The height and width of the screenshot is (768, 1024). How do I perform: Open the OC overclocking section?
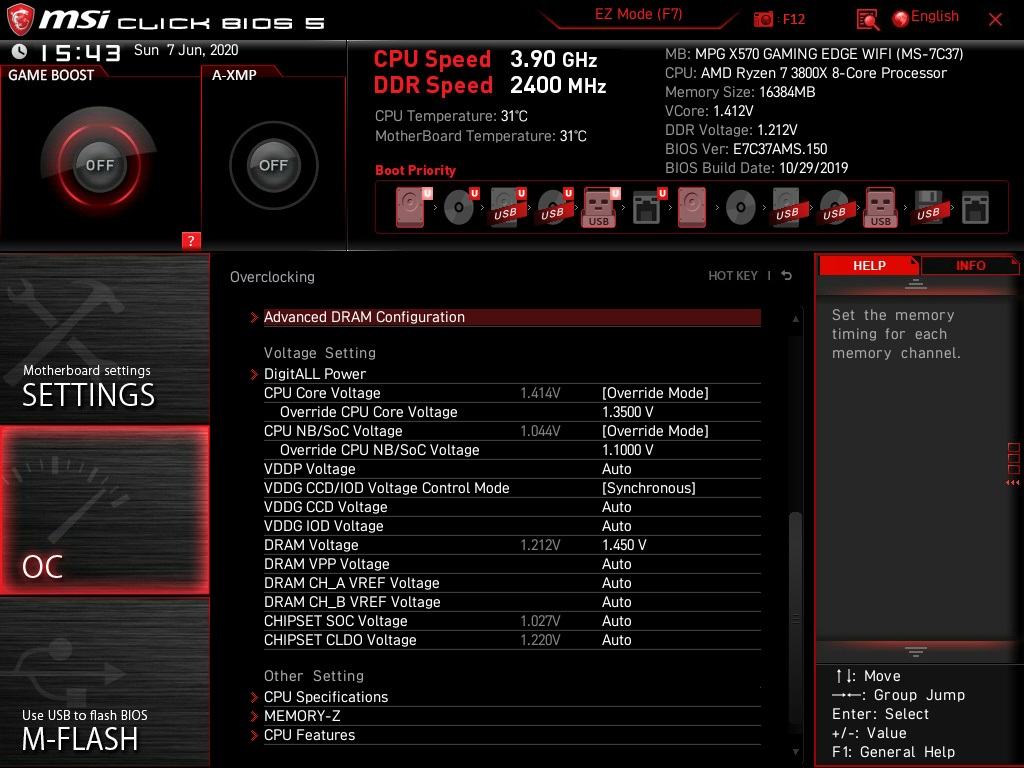[104, 510]
